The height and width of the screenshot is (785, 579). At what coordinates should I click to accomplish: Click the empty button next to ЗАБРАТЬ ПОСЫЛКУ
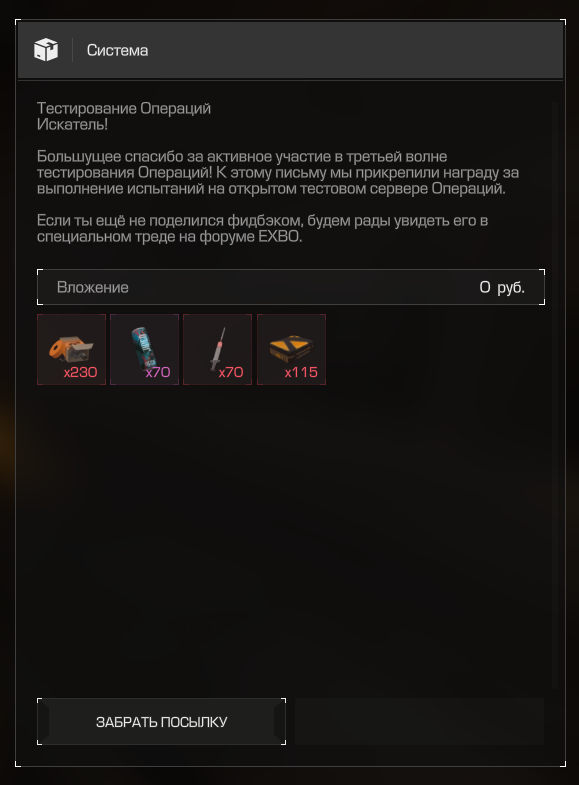click(419, 721)
